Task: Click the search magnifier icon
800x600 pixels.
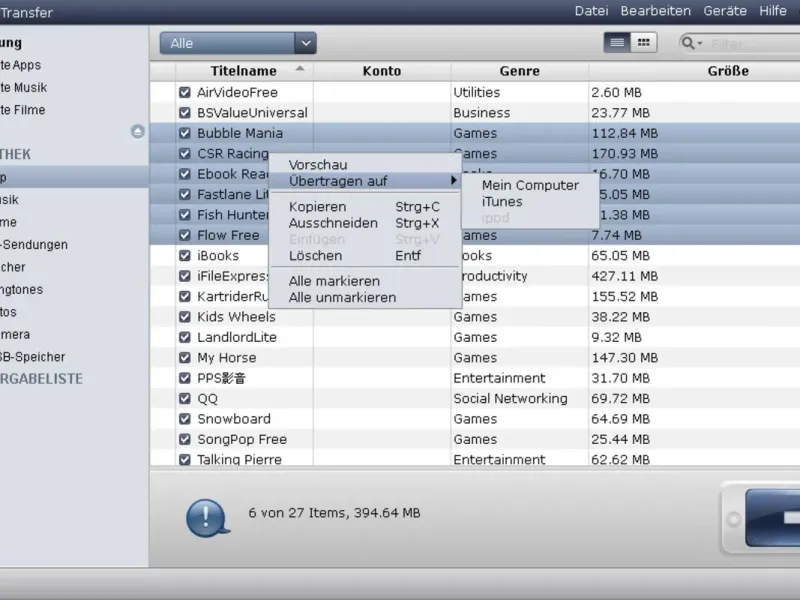Action: click(x=688, y=43)
